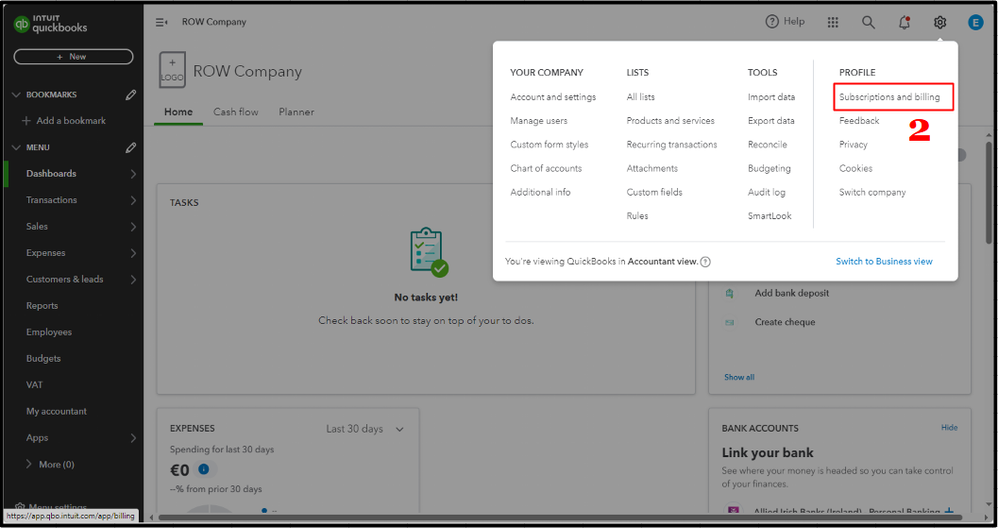
Task: Click the search magnifier icon
Action: coord(868,22)
